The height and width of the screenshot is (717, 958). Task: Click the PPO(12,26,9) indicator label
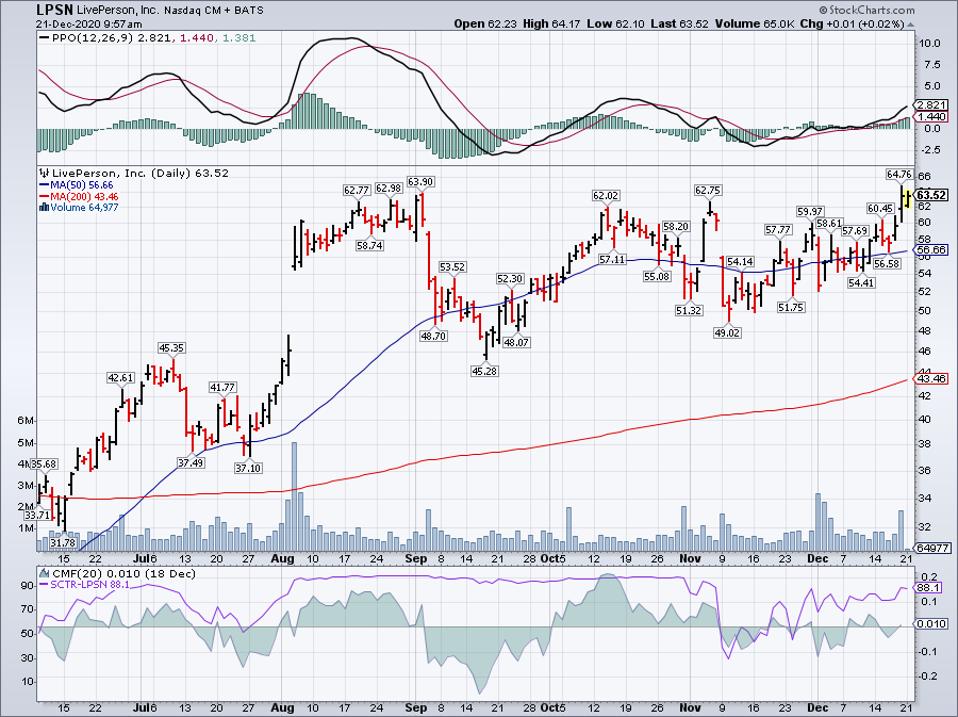[x=92, y=38]
